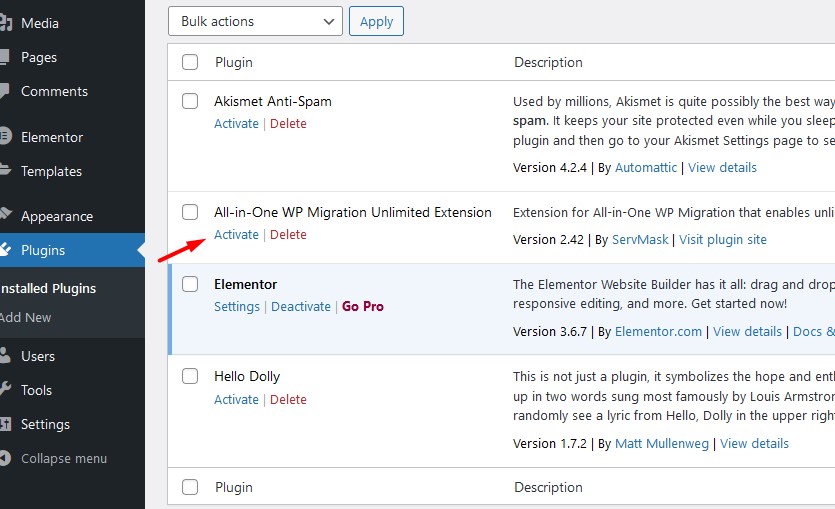The image size is (835, 509).
Task: Click Elementor Go Pro link
Action: point(363,307)
